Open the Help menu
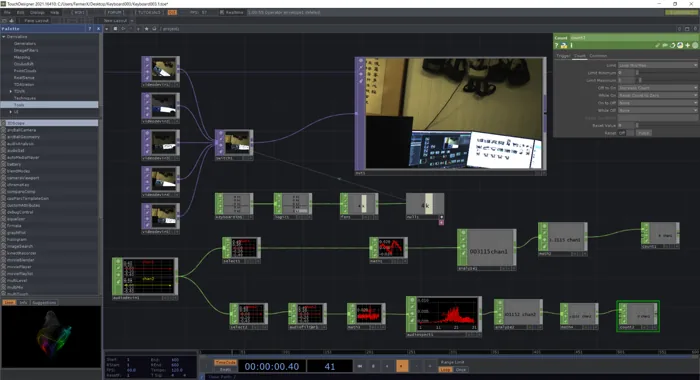Viewport: 700px width, 380px height. pyautogui.click(x=54, y=13)
